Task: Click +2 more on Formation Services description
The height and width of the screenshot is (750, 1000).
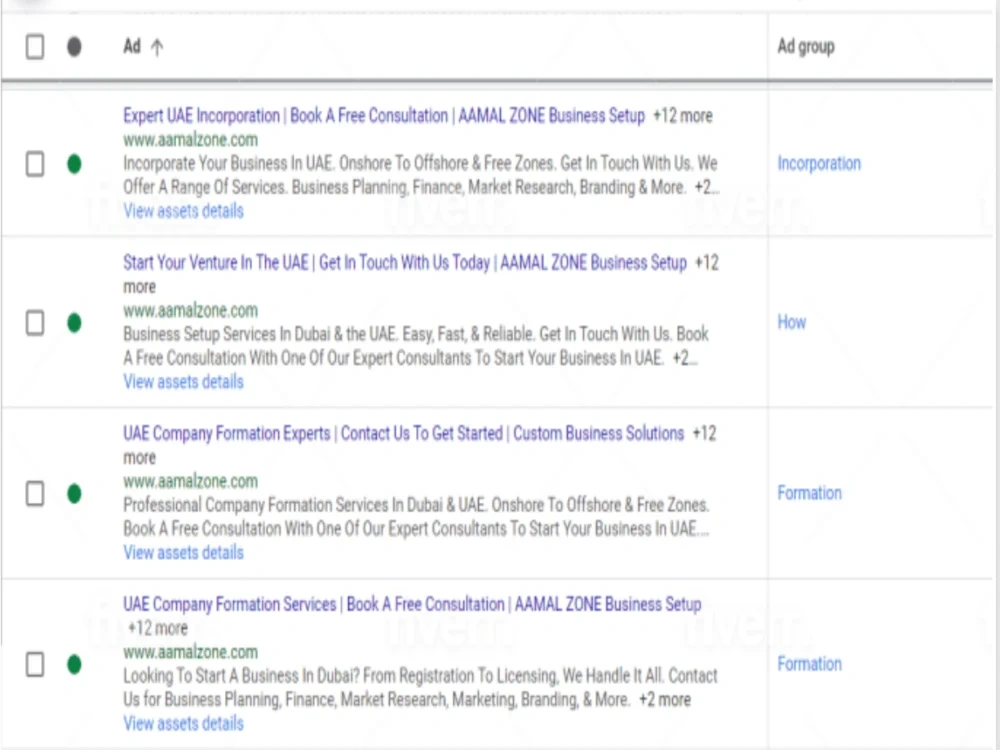Action: click(665, 700)
